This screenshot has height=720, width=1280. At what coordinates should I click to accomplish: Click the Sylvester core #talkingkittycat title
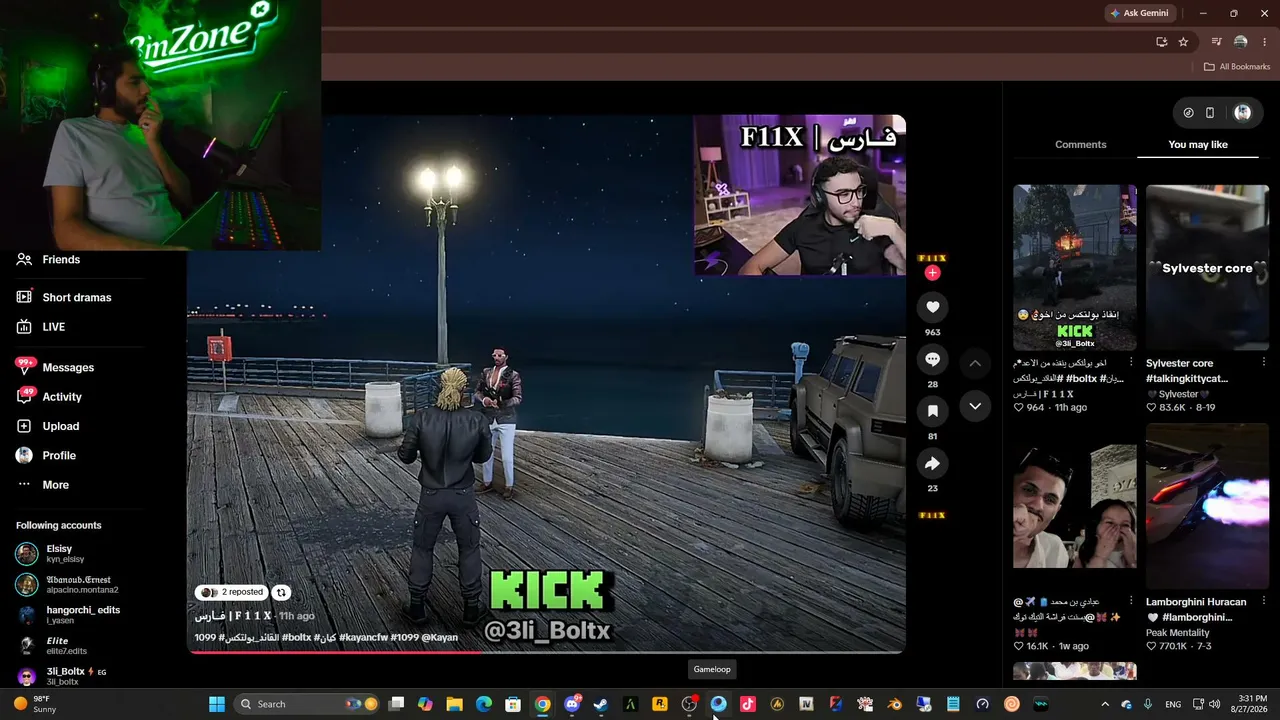pos(1187,371)
